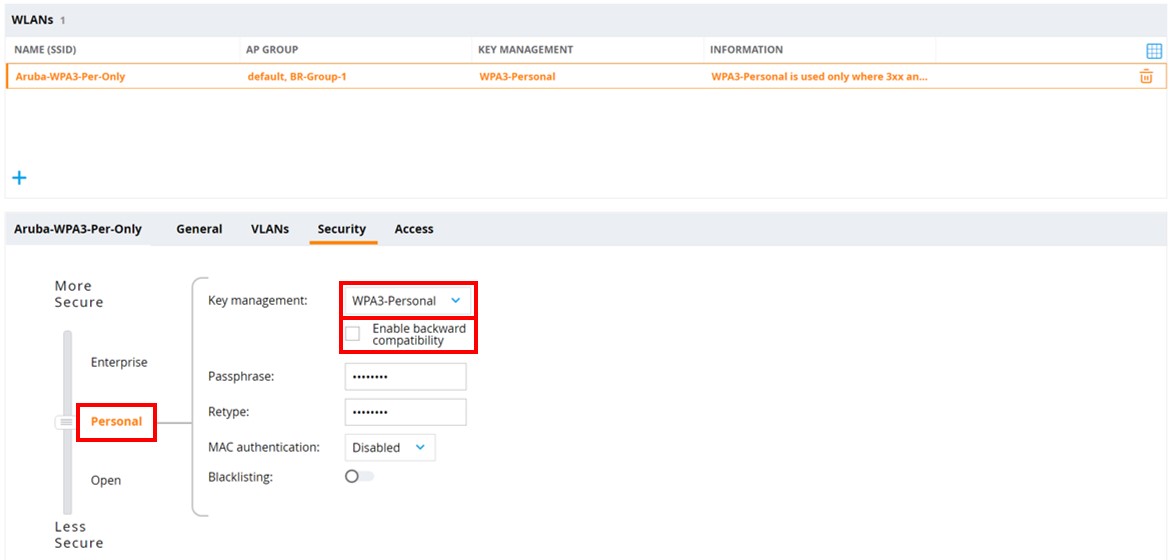Sort by AP GROUP column header
Viewport: 1174px width, 560px height.
tap(272, 49)
